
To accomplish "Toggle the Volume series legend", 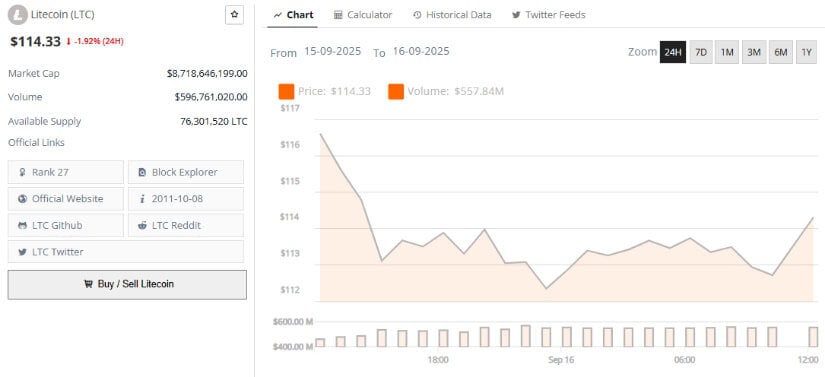I will pyautogui.click(x=446, y=91).
